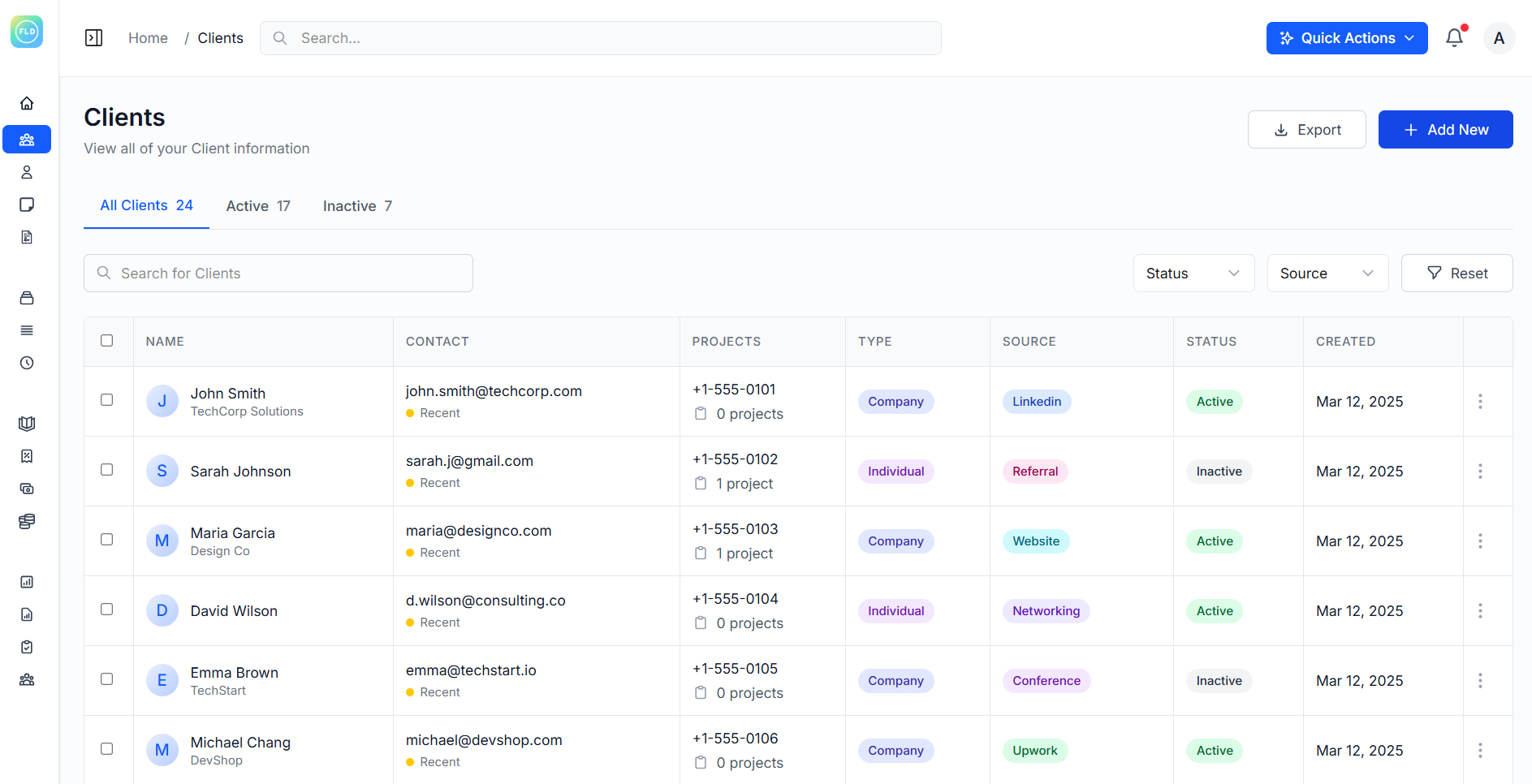Open the clock icon in sidebar
Screen dimensions: 1532x784
pyautogui.click(x=27, y=363)
